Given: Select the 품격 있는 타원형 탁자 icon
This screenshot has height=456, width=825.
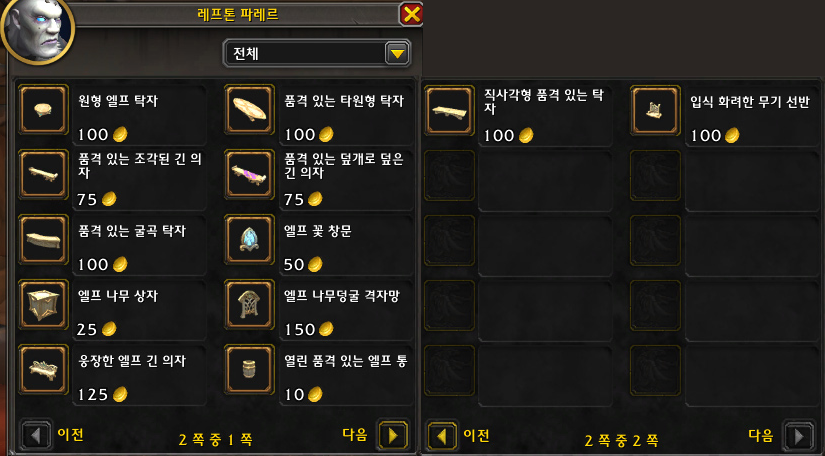Looking at the screenshot, I should 249,109.
